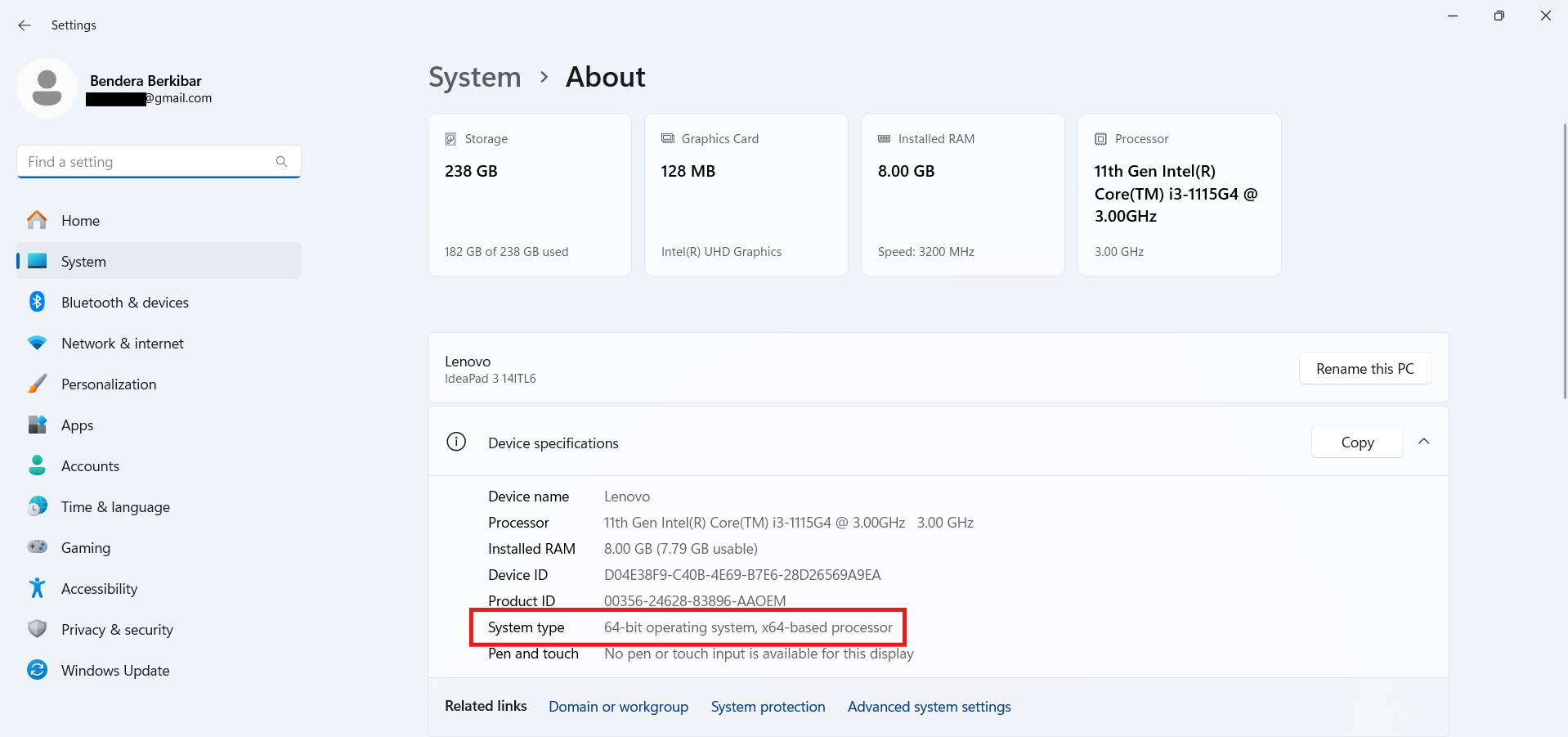Select Home in the sidebar
Screen dimensions: 1568x737
(x=80, y=221)
